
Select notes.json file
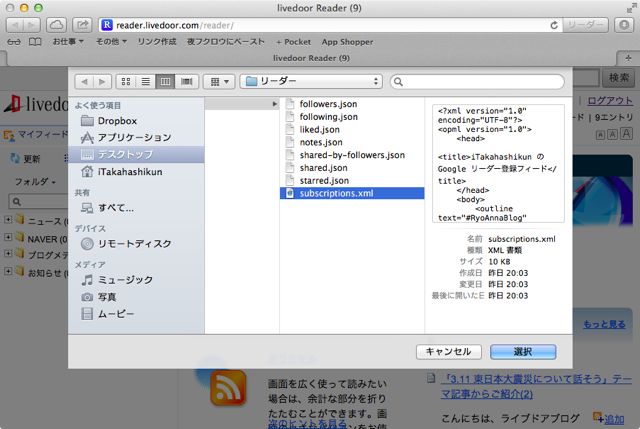352,142
